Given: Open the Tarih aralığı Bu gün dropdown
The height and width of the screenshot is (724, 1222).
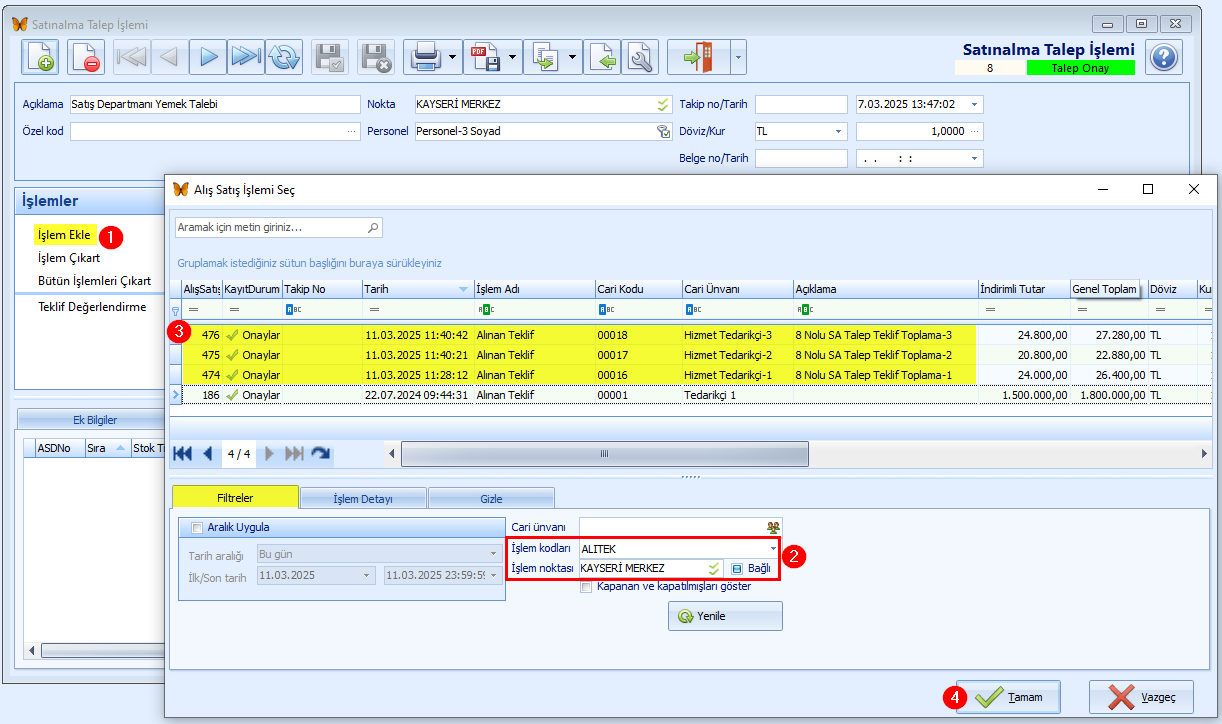Looking at the screenshot, I should pos(493,553).
